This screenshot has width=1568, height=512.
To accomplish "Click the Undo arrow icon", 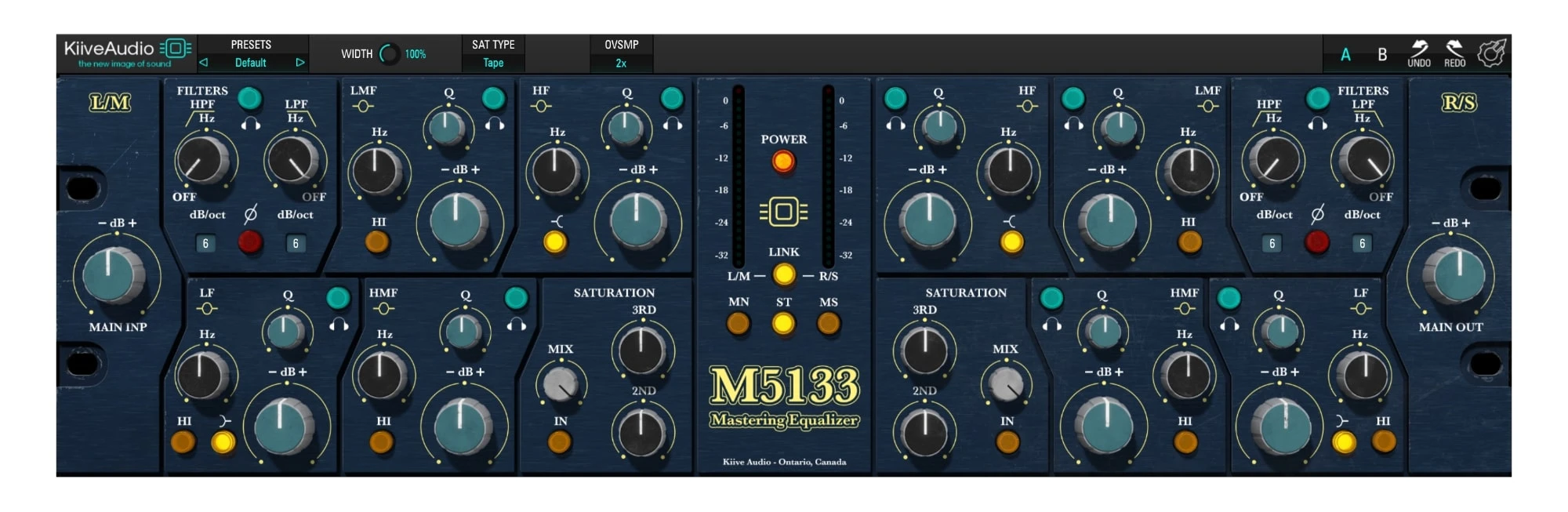I will point(1419,47).
